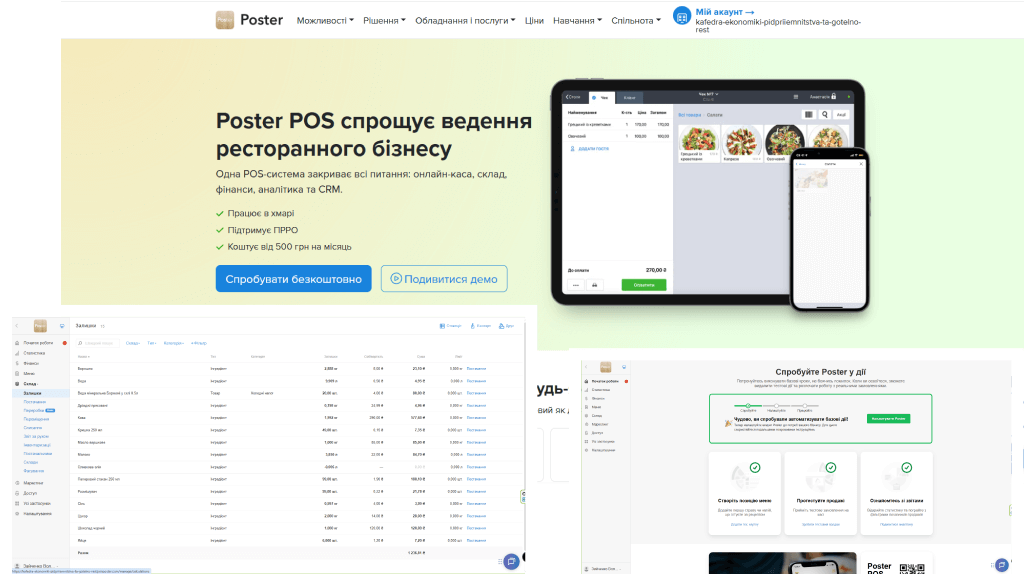
Task: Click the Спробуйте progress step
Action: (x=748, y=408)
